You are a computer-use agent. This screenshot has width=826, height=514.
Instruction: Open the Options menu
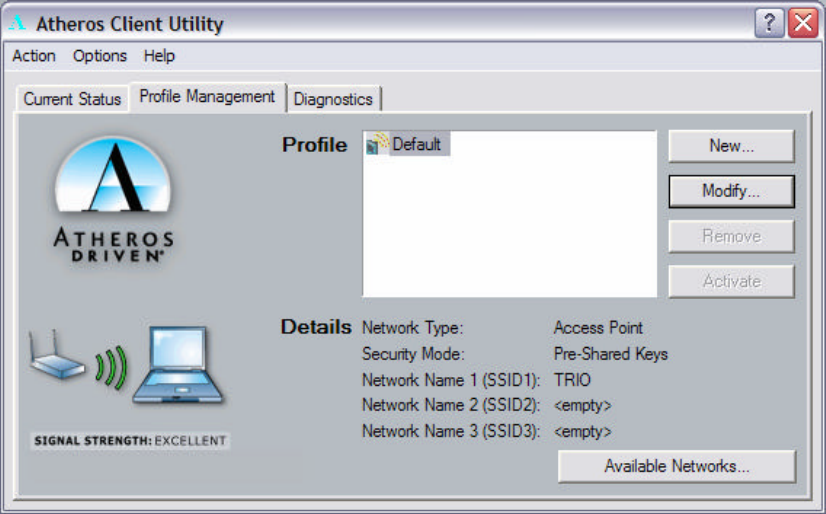point(100,56)
